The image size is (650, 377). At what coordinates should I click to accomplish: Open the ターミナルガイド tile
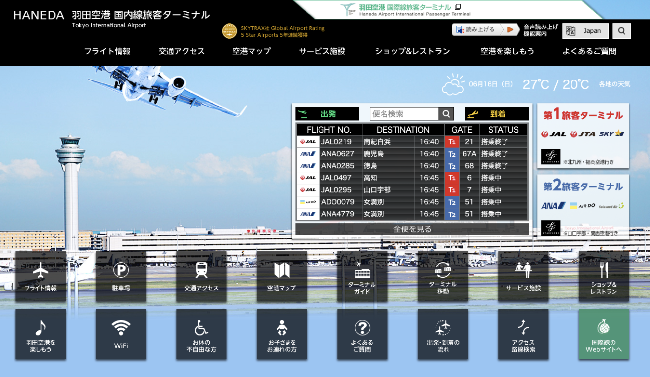click(362, 276)
